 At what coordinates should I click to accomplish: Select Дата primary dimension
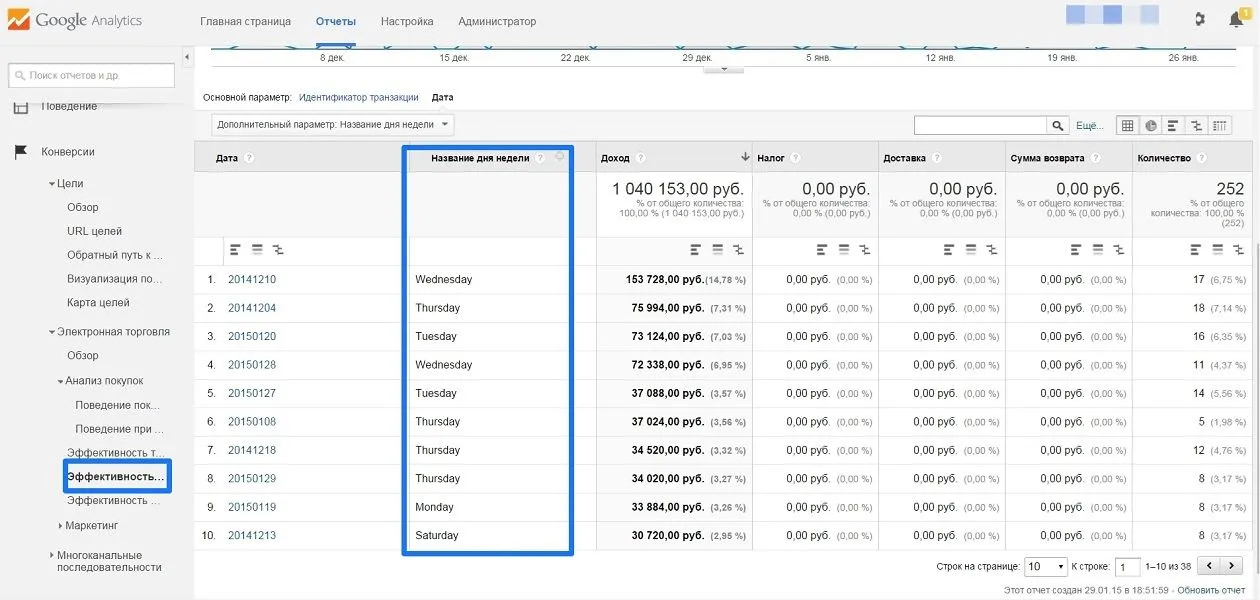pyautogui.click(x=442, y=98)
